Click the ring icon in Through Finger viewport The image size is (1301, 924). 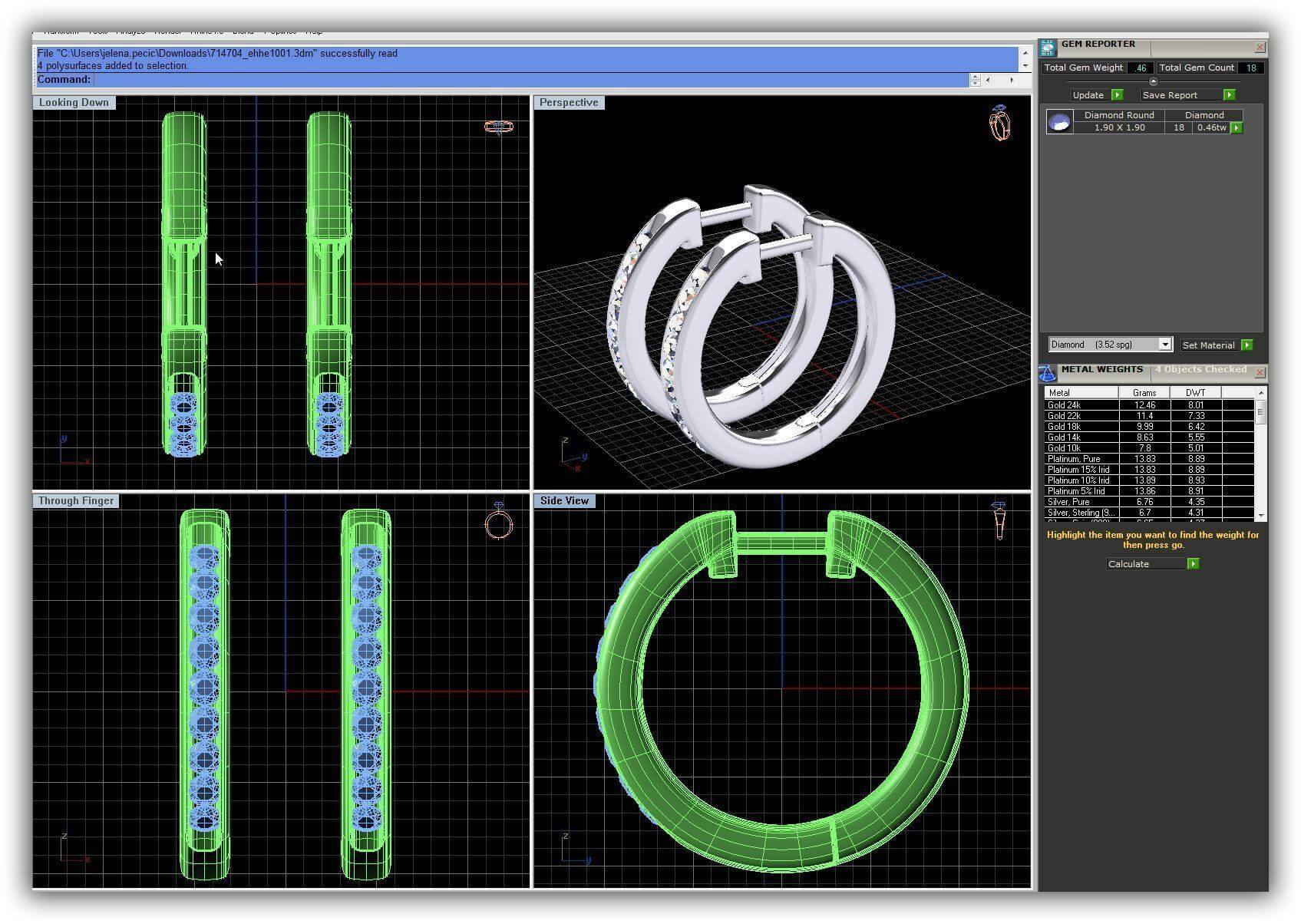click(x=498, y=520)
